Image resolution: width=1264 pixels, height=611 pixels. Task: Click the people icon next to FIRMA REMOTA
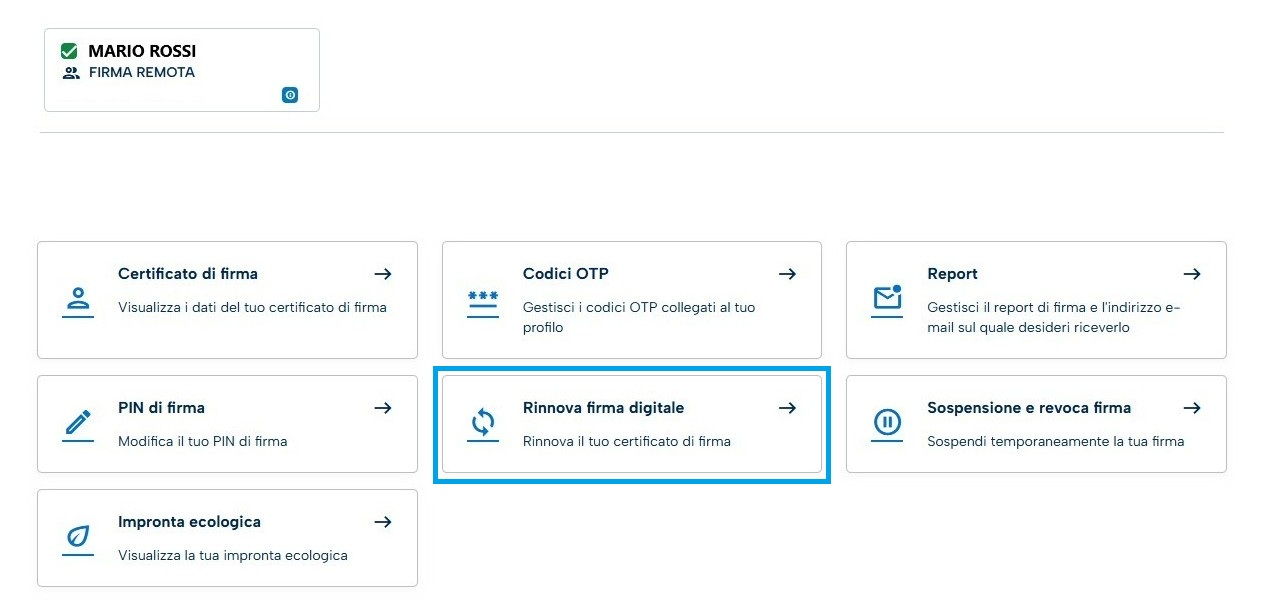pos(70,73)
